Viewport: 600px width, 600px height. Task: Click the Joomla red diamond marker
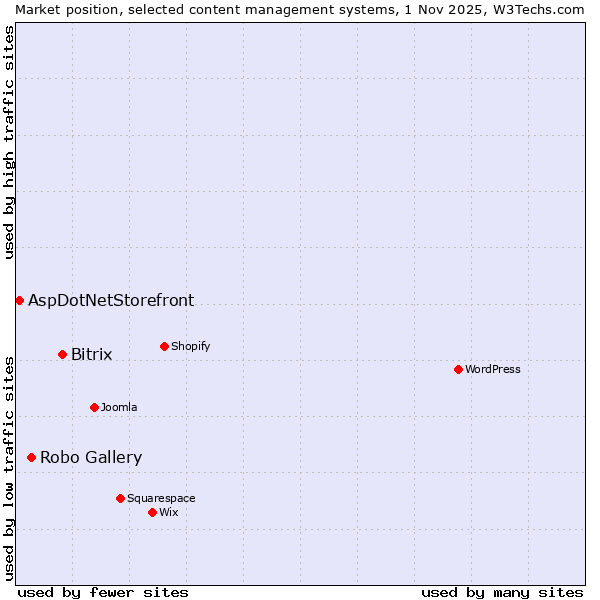pos(94,407)
